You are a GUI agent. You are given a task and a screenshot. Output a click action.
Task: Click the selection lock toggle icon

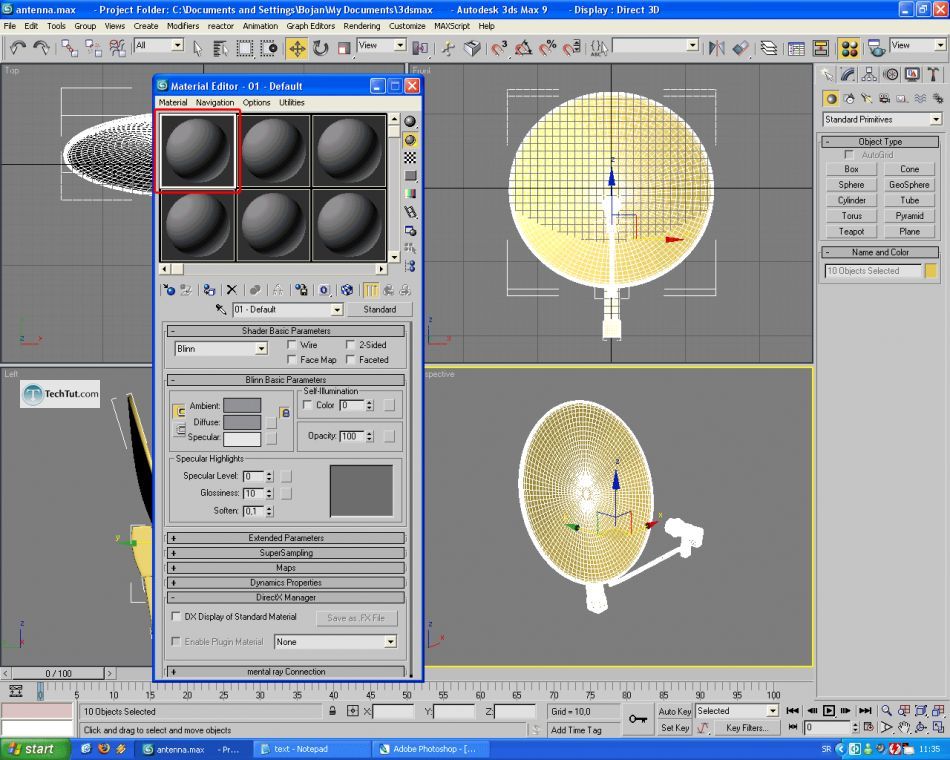click(333, 711)
